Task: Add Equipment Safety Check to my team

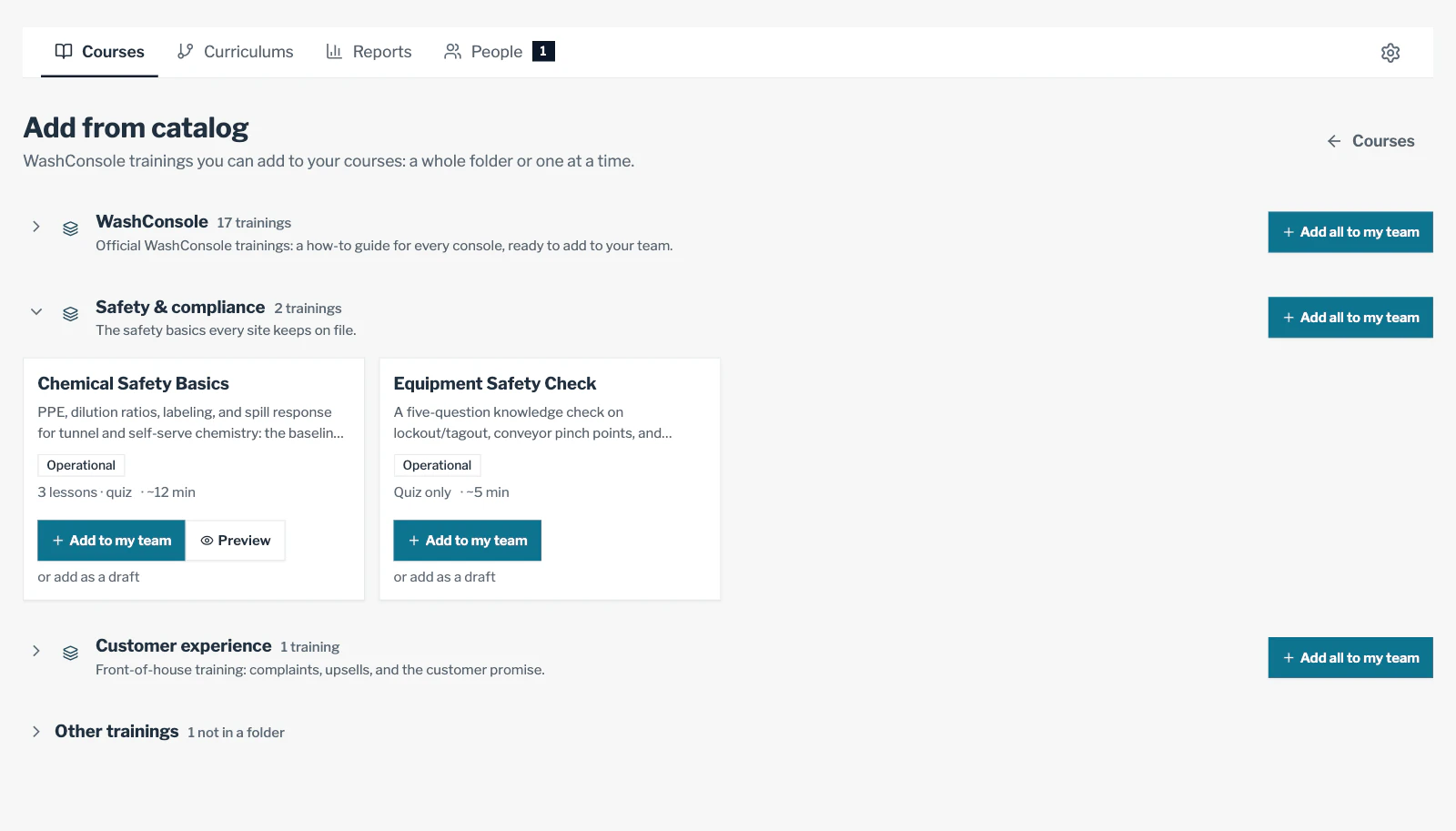Action: point(467,541)
